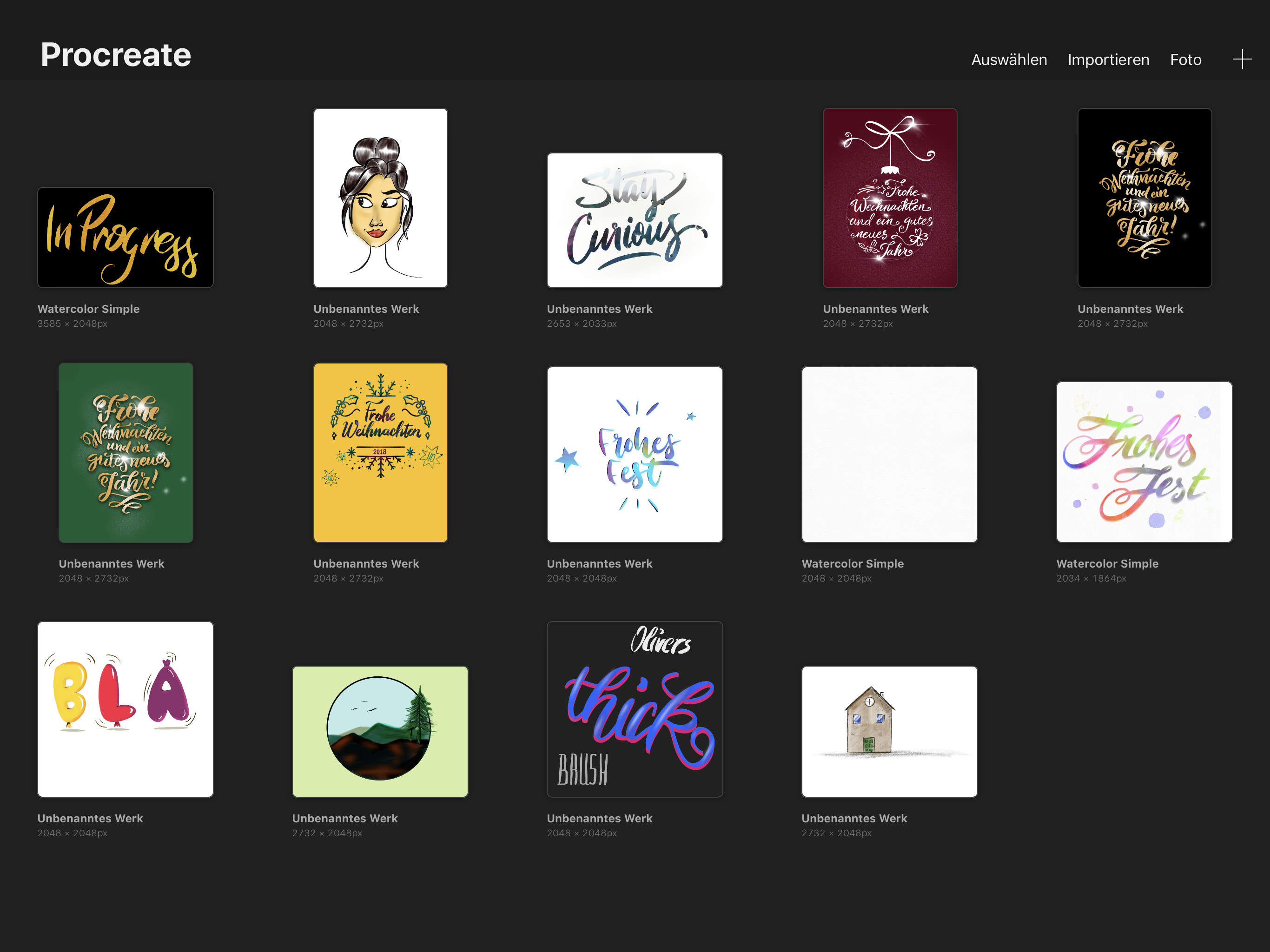Click Importieren to import a file

pyautogui.click(x=1108, y=59)
